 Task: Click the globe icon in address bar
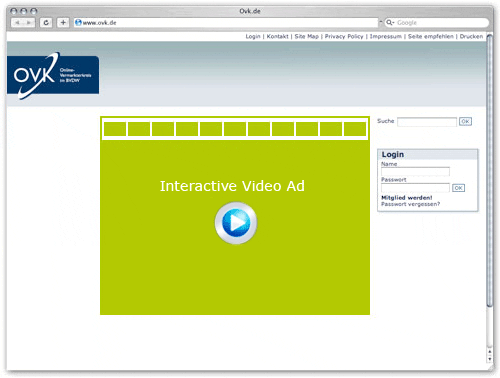click(x=78, y=22)
